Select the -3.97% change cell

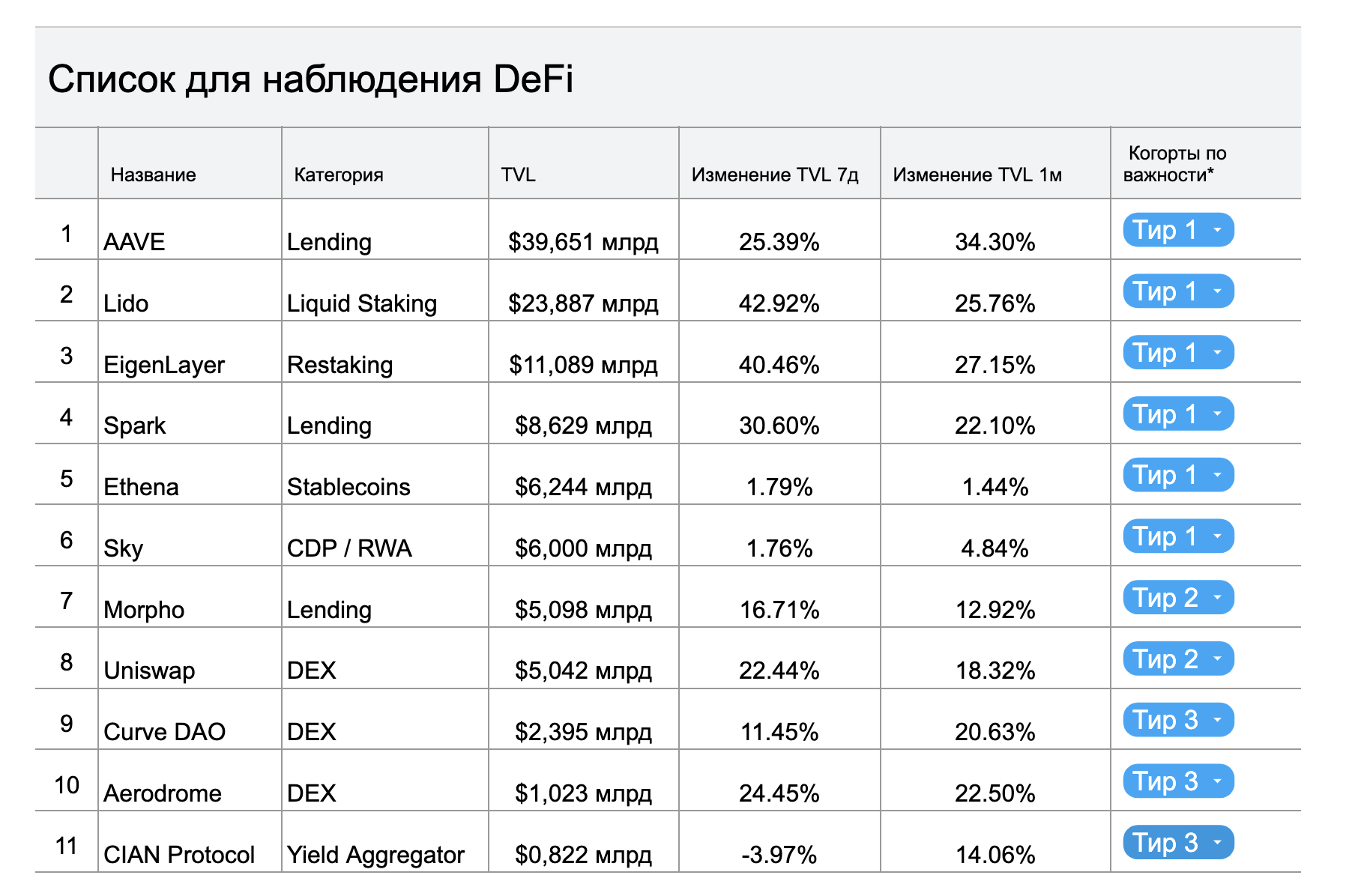(779, 843)
